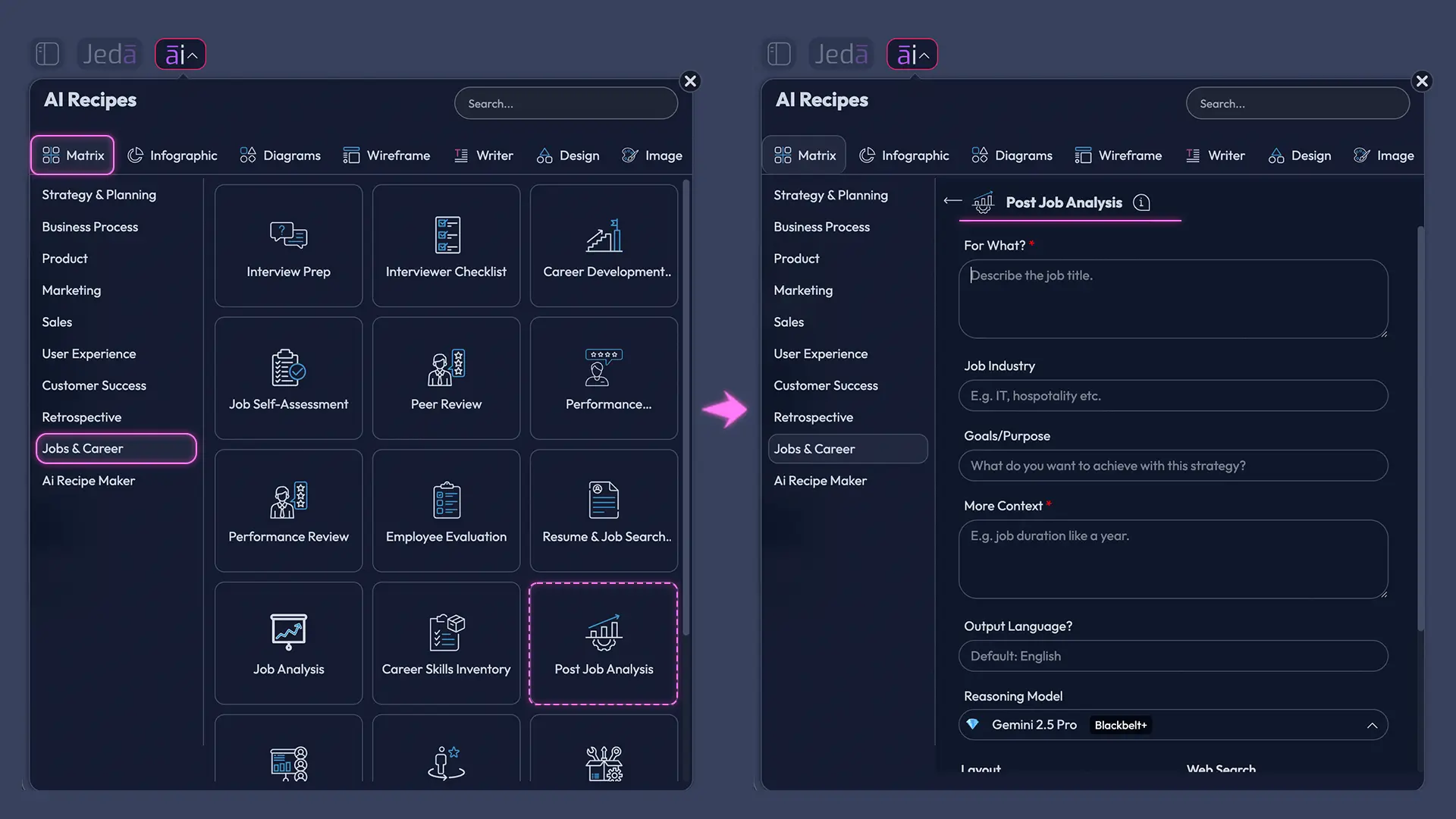Viewport: 1456px width, 819px height.
Task: Go back with the arrow beside Post Job Analysis
Action: pyautogui.click(x=952, y=201)
